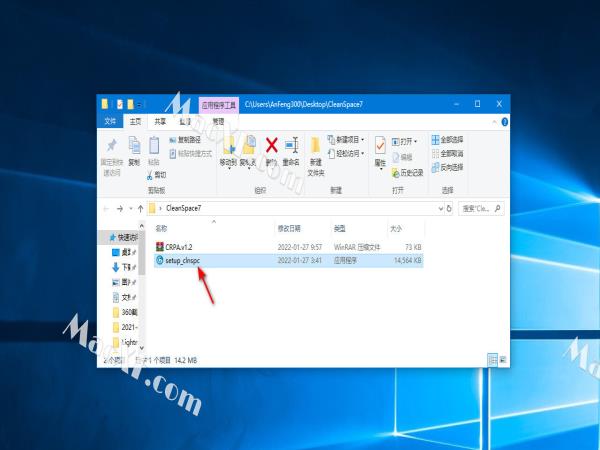This screenshot has height=450, width=600.
Task: Switch to the 共享 (Share) ribbon tab
Action: click(160, 121)
